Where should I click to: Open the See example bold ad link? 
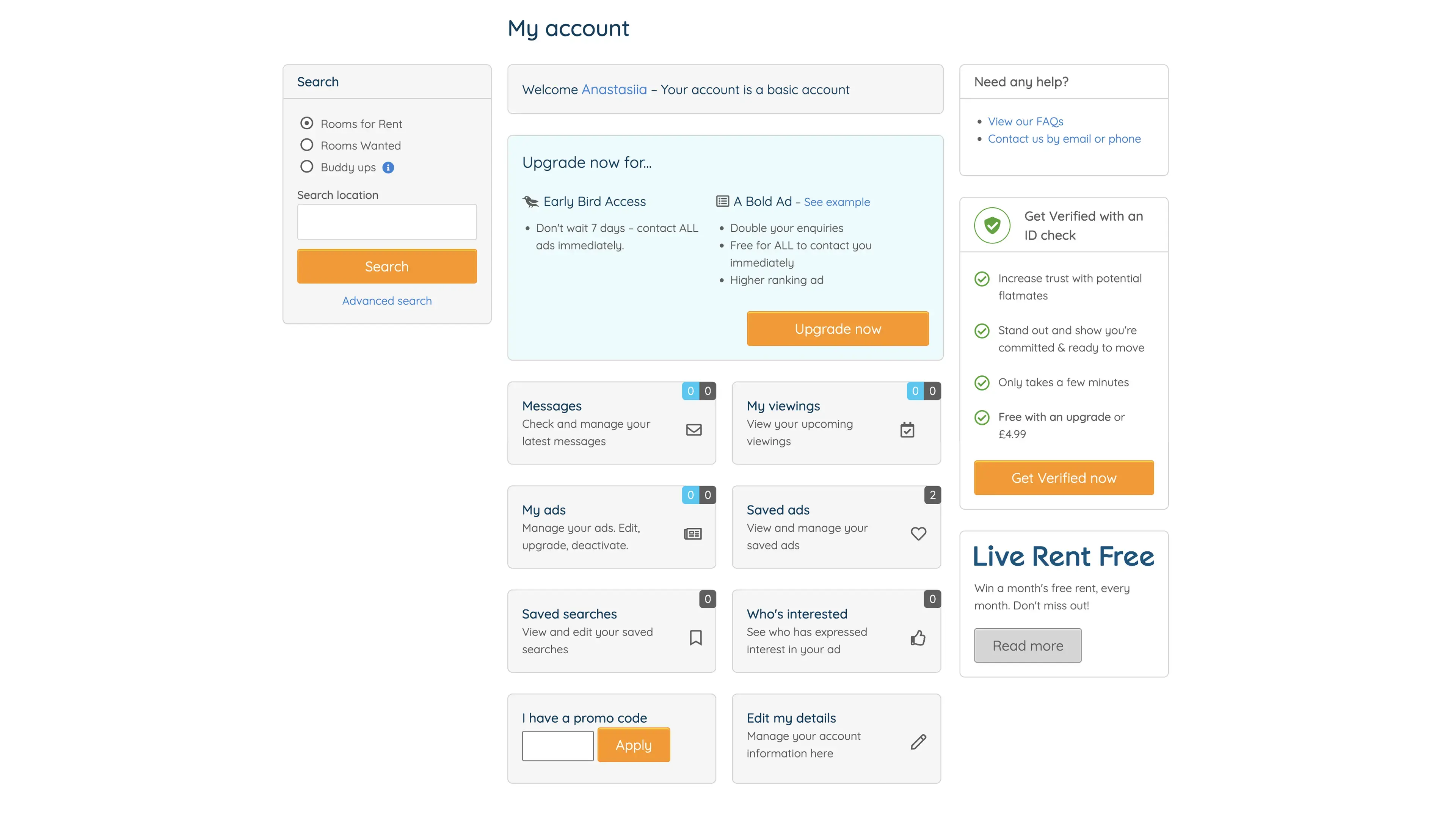click(836, 202)
